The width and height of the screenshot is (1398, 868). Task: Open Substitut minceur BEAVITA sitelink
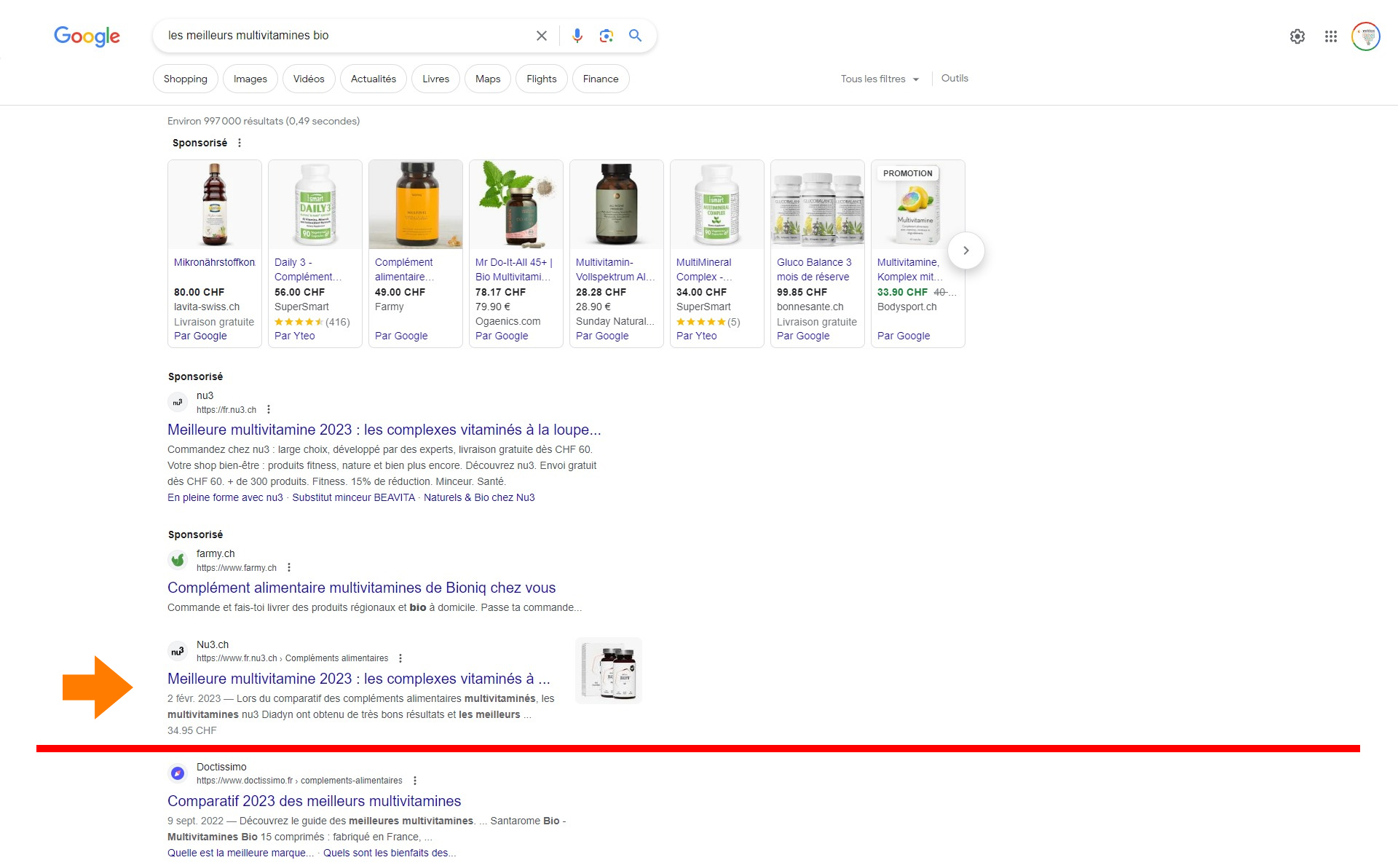[354, 497]
